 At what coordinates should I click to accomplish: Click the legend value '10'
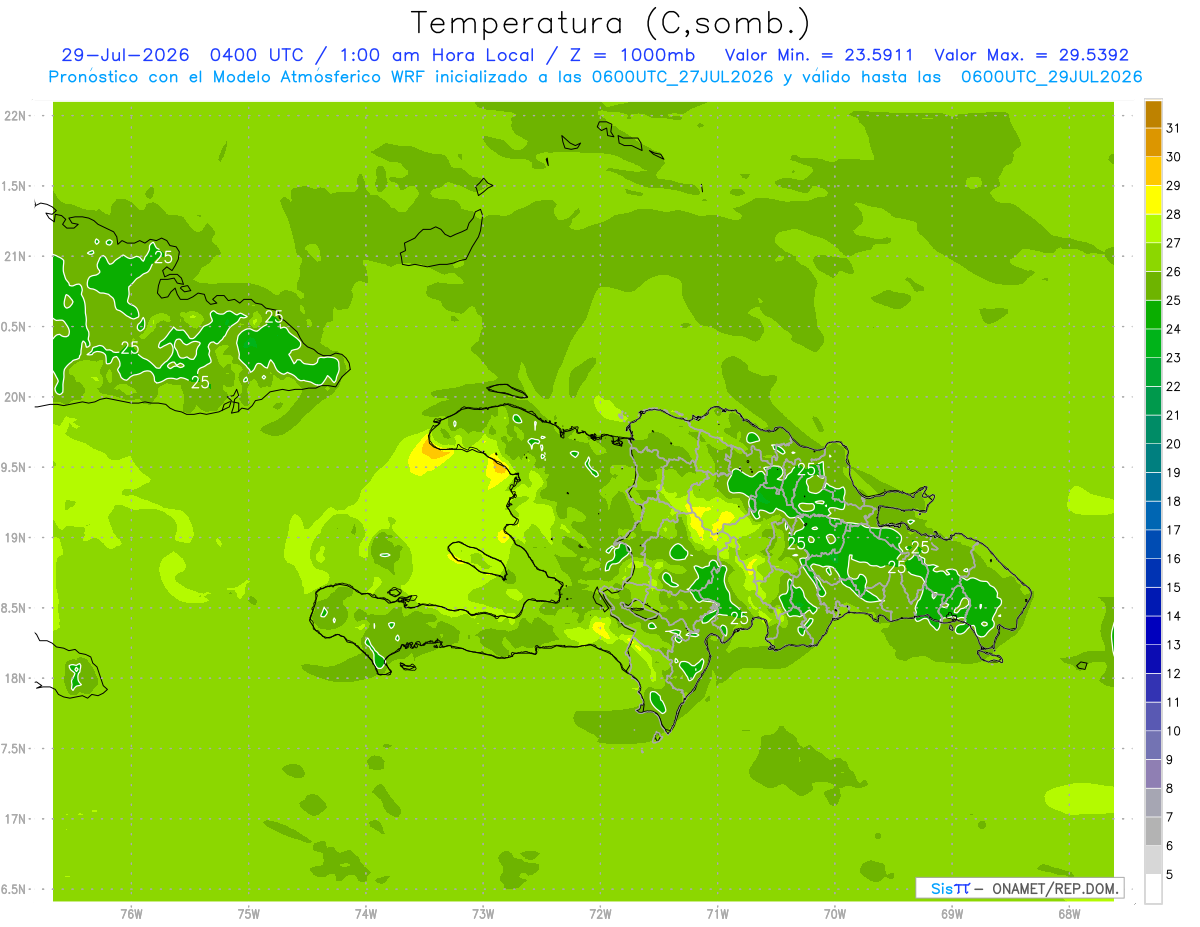pos(1173,731)
